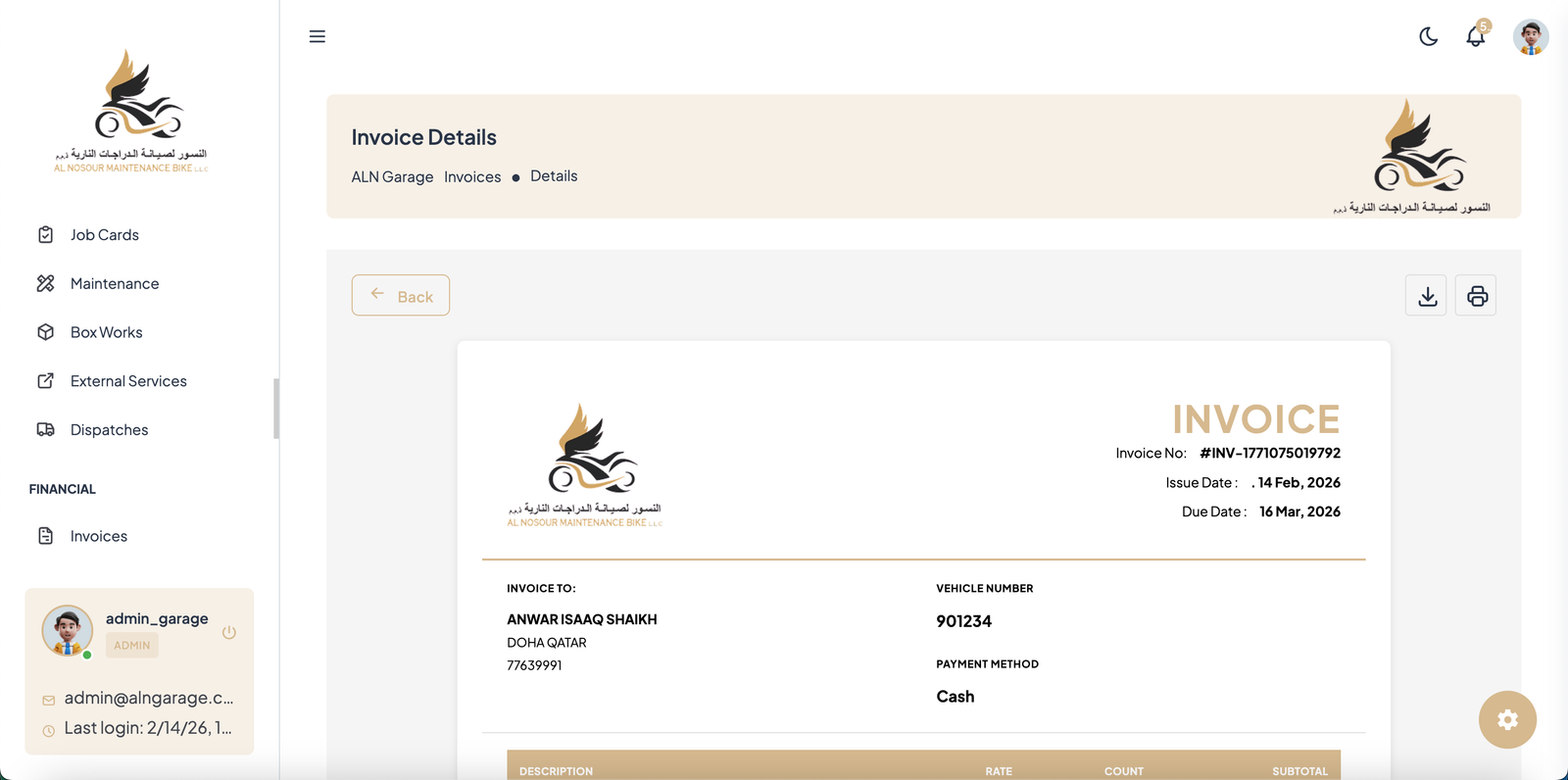The image size is (1568, 780).
Task: Go to the Maintenance section
Action: [x=114, y=284]
